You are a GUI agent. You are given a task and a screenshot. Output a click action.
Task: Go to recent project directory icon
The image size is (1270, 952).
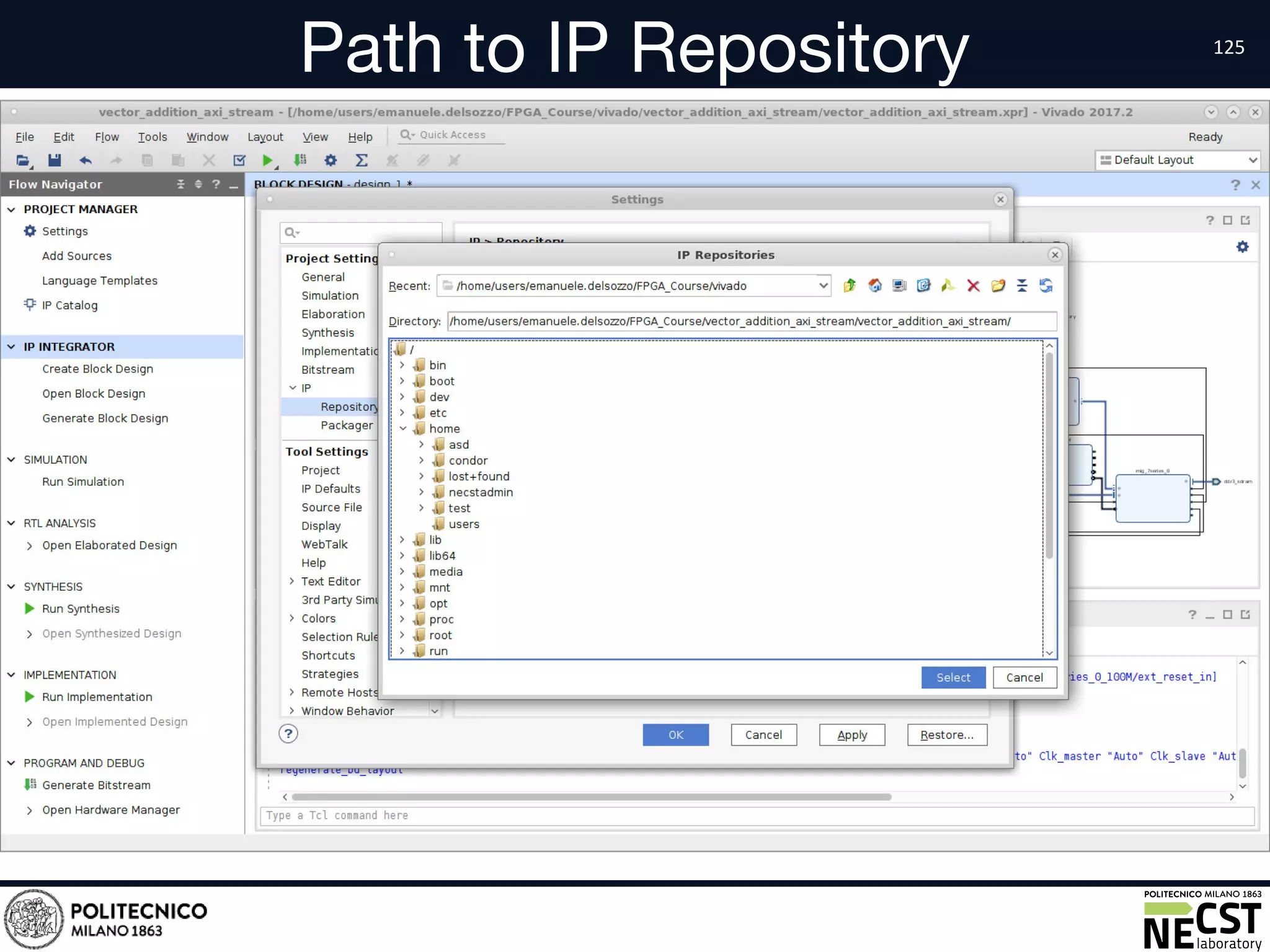pos(923,286)
